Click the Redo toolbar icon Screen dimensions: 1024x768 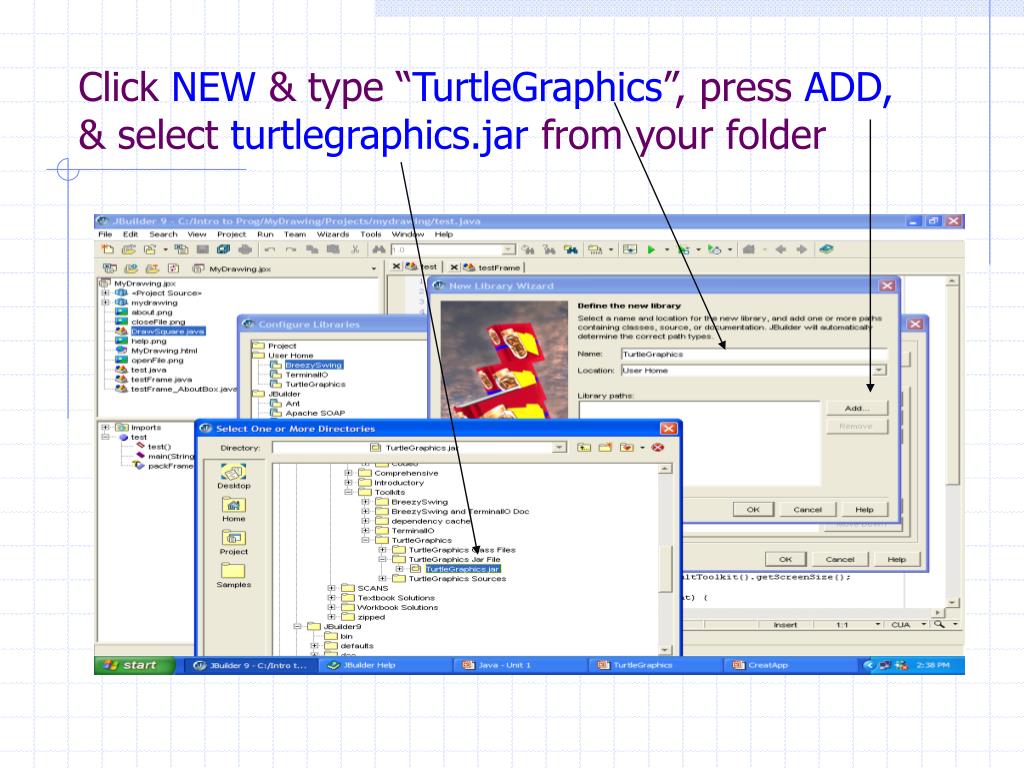click(x=291, y=249)
